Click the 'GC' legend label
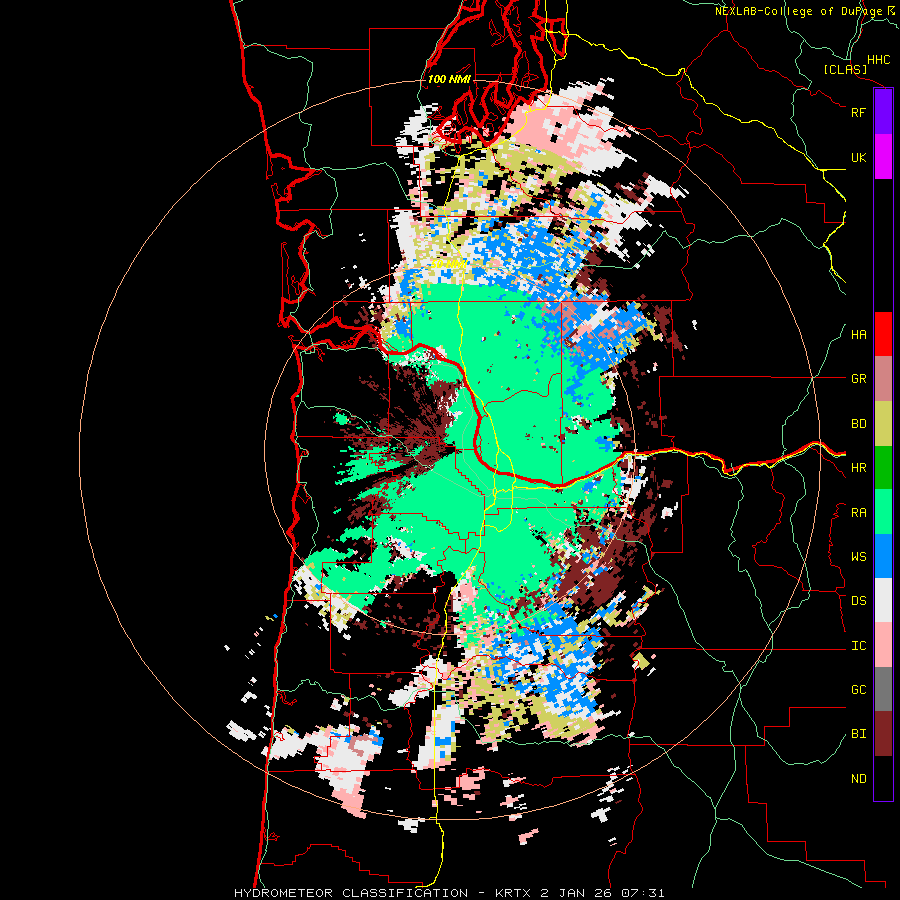This screenshot has height=900, width=900. [858, 690]
